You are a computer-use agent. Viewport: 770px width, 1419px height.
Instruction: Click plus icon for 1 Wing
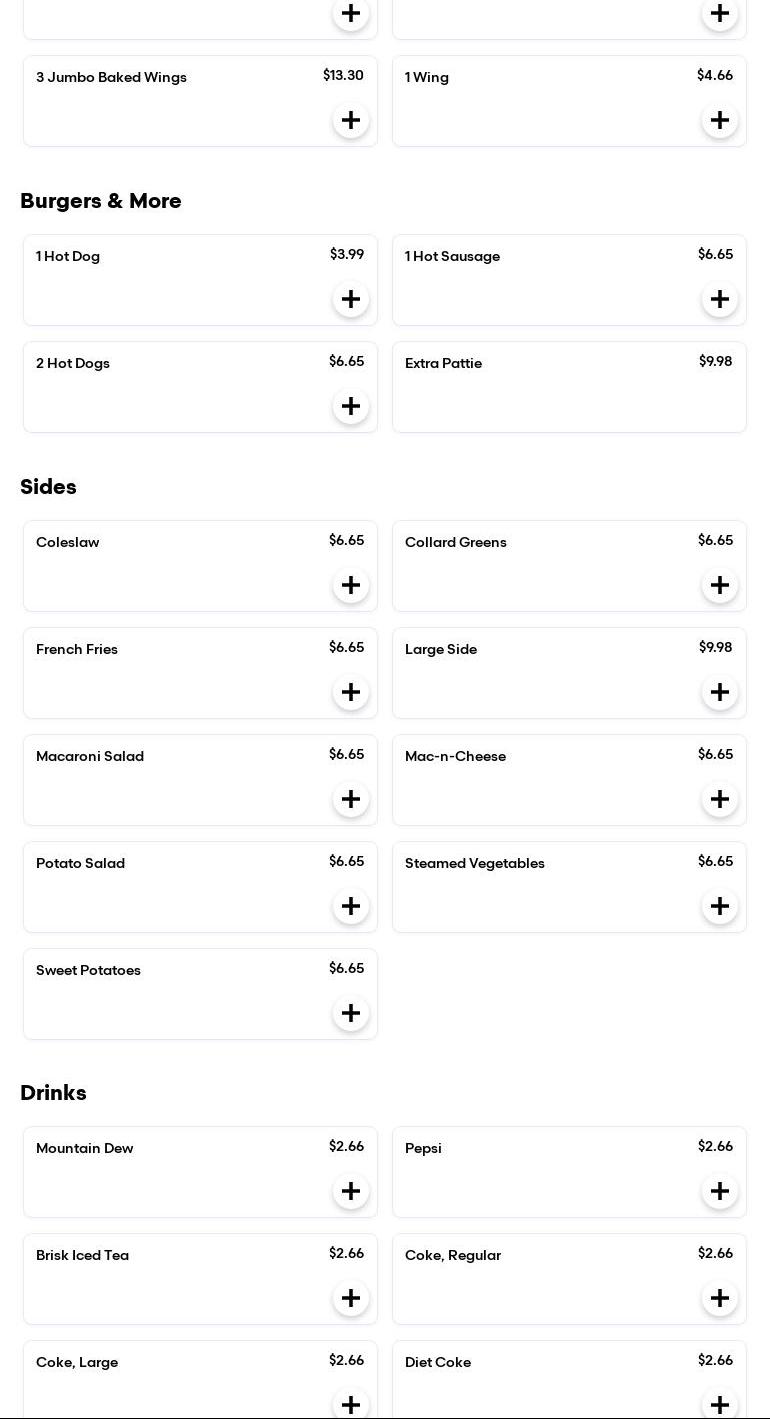click(x=720, y=120)
